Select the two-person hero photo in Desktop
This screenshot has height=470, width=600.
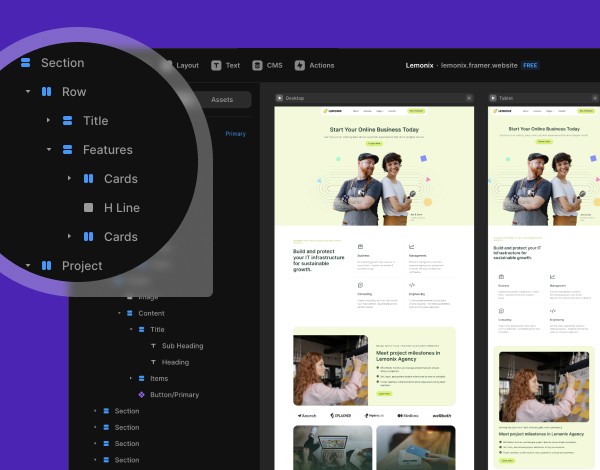coord(373,189)
